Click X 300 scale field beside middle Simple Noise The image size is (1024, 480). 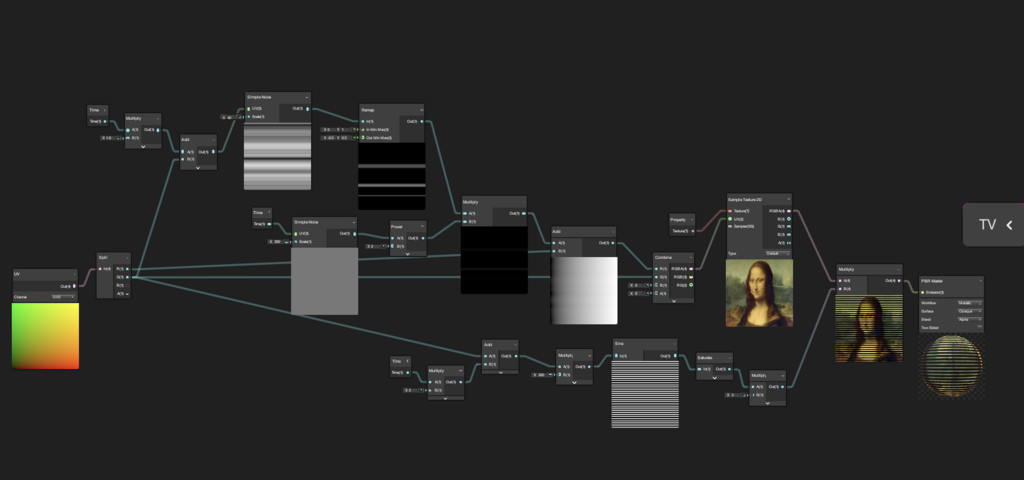[x=280, y=242]
